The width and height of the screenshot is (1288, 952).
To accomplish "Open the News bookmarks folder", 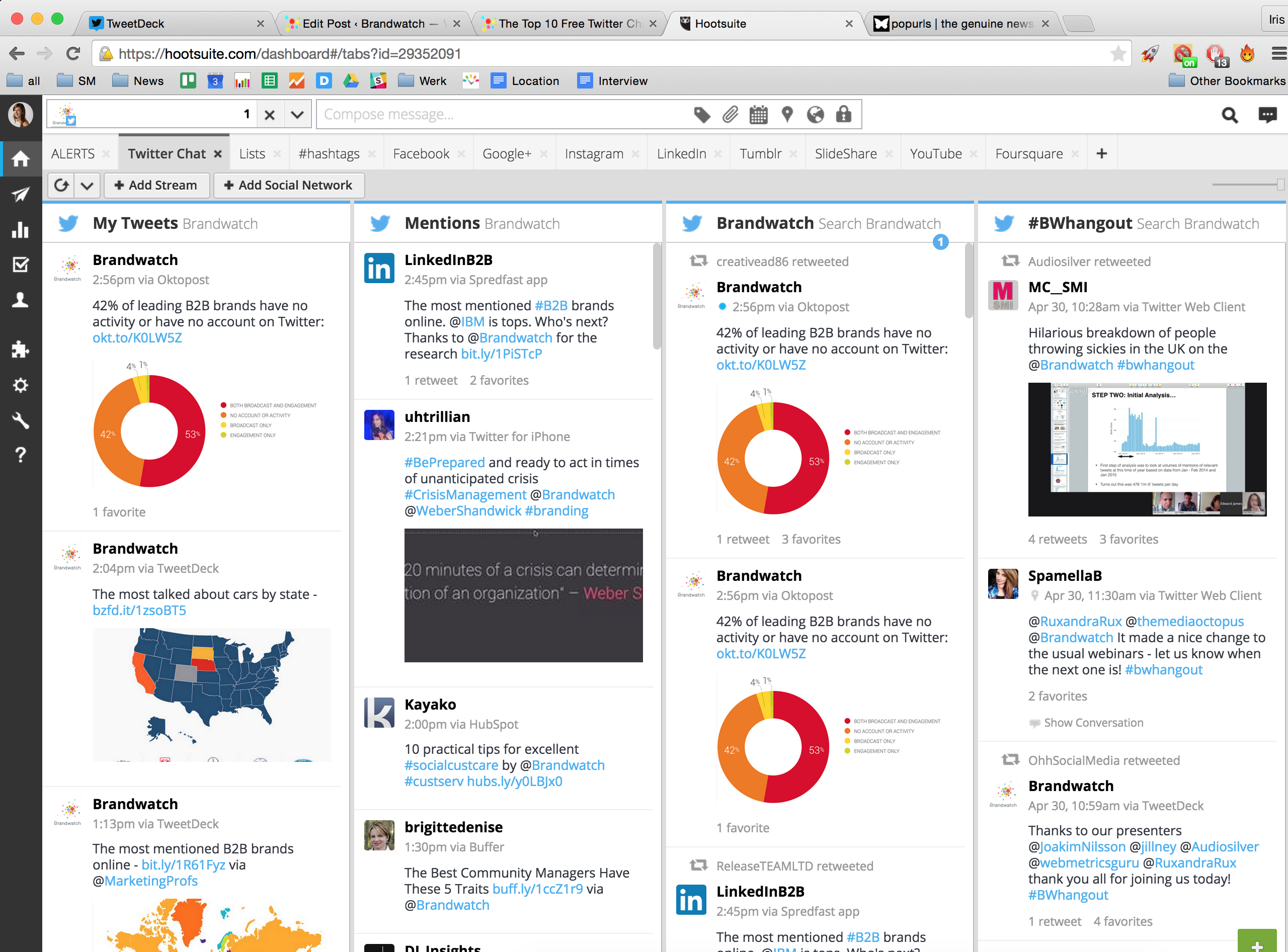I will (x=138, y=81).
